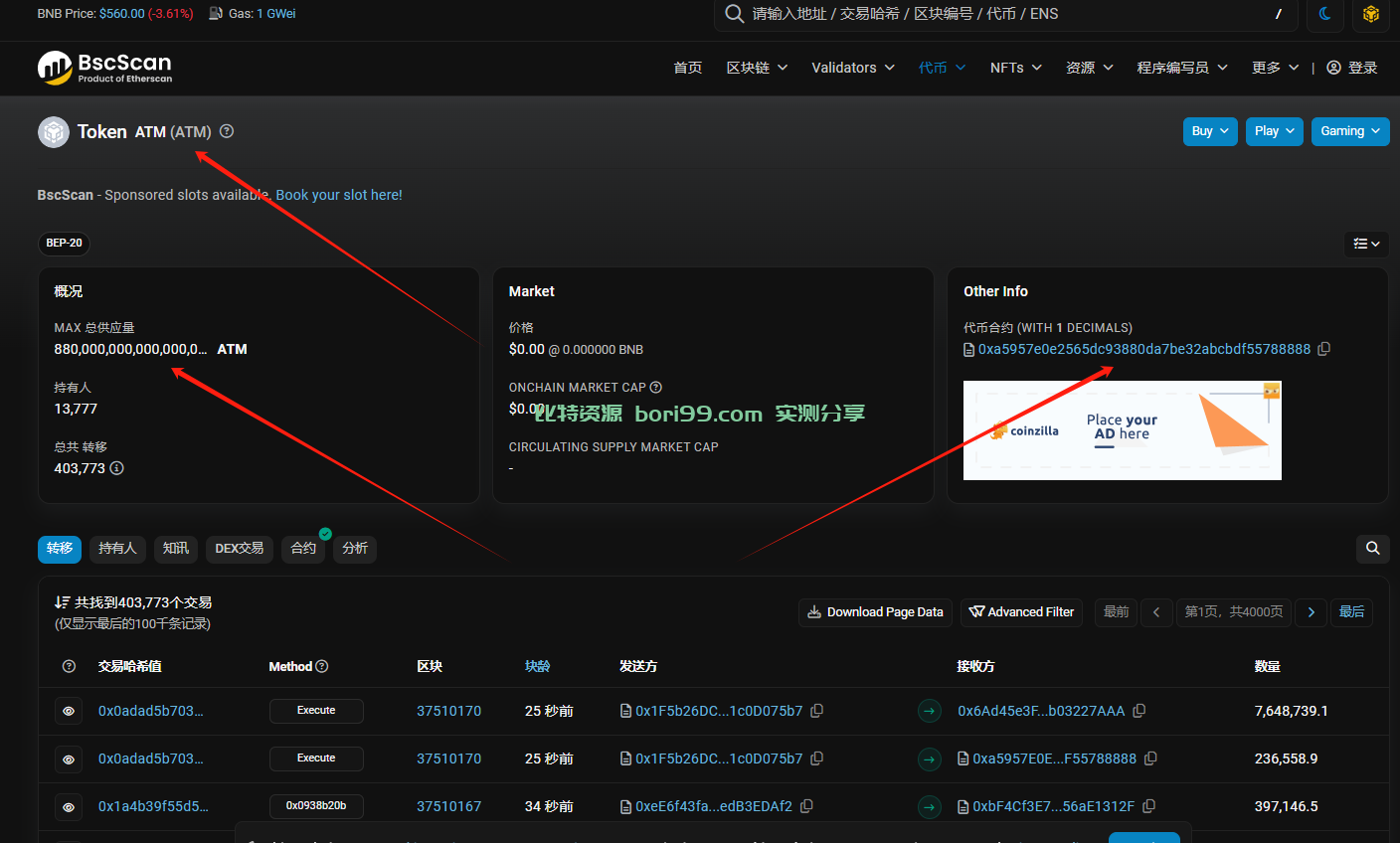The image size is (1400, 843).
Task: Toggle dark mode moon icon
Action: (x=1325, y=14)
